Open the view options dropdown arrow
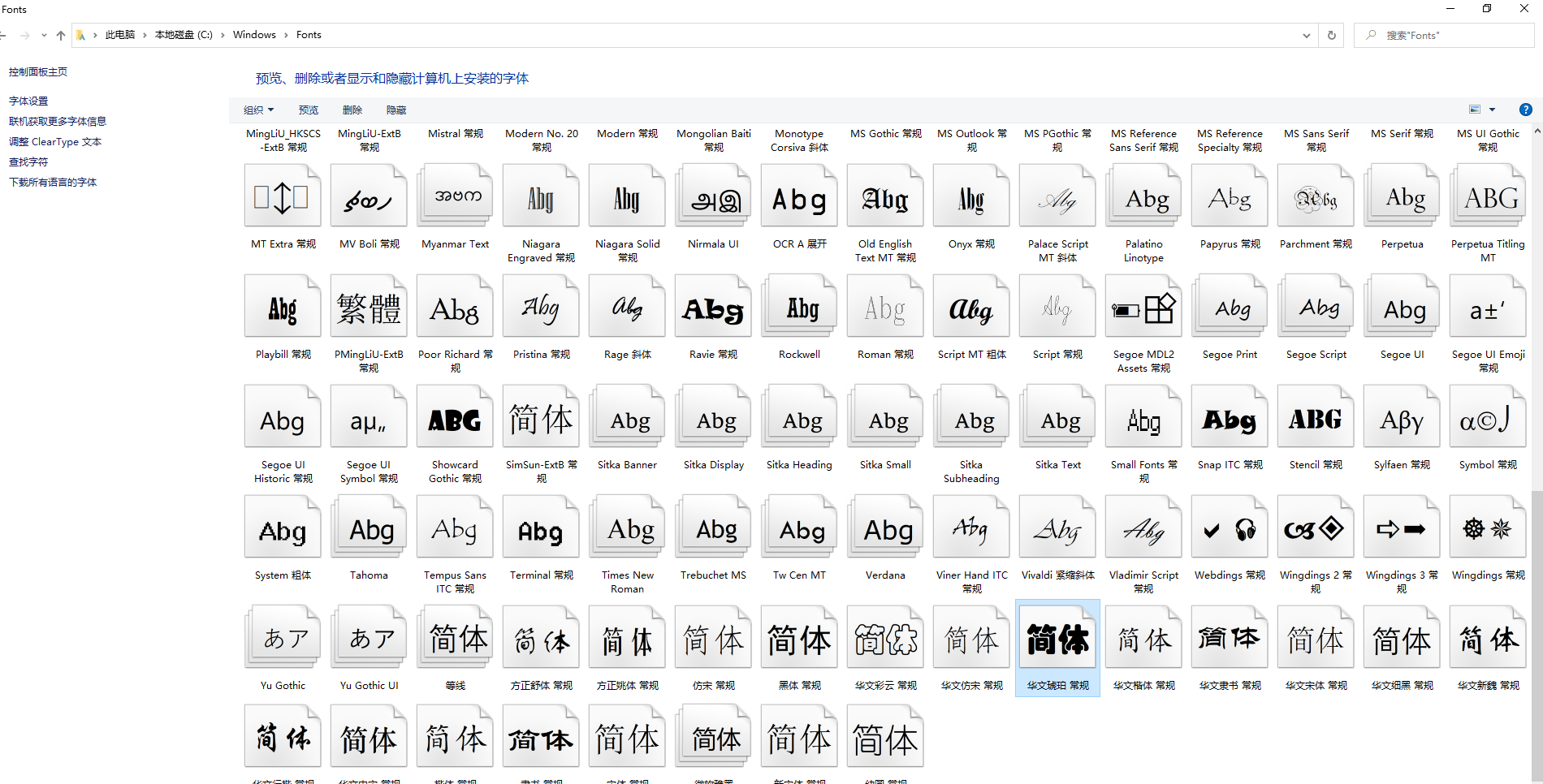This screenshot has height=784, width=1543. click(1491, 109)
